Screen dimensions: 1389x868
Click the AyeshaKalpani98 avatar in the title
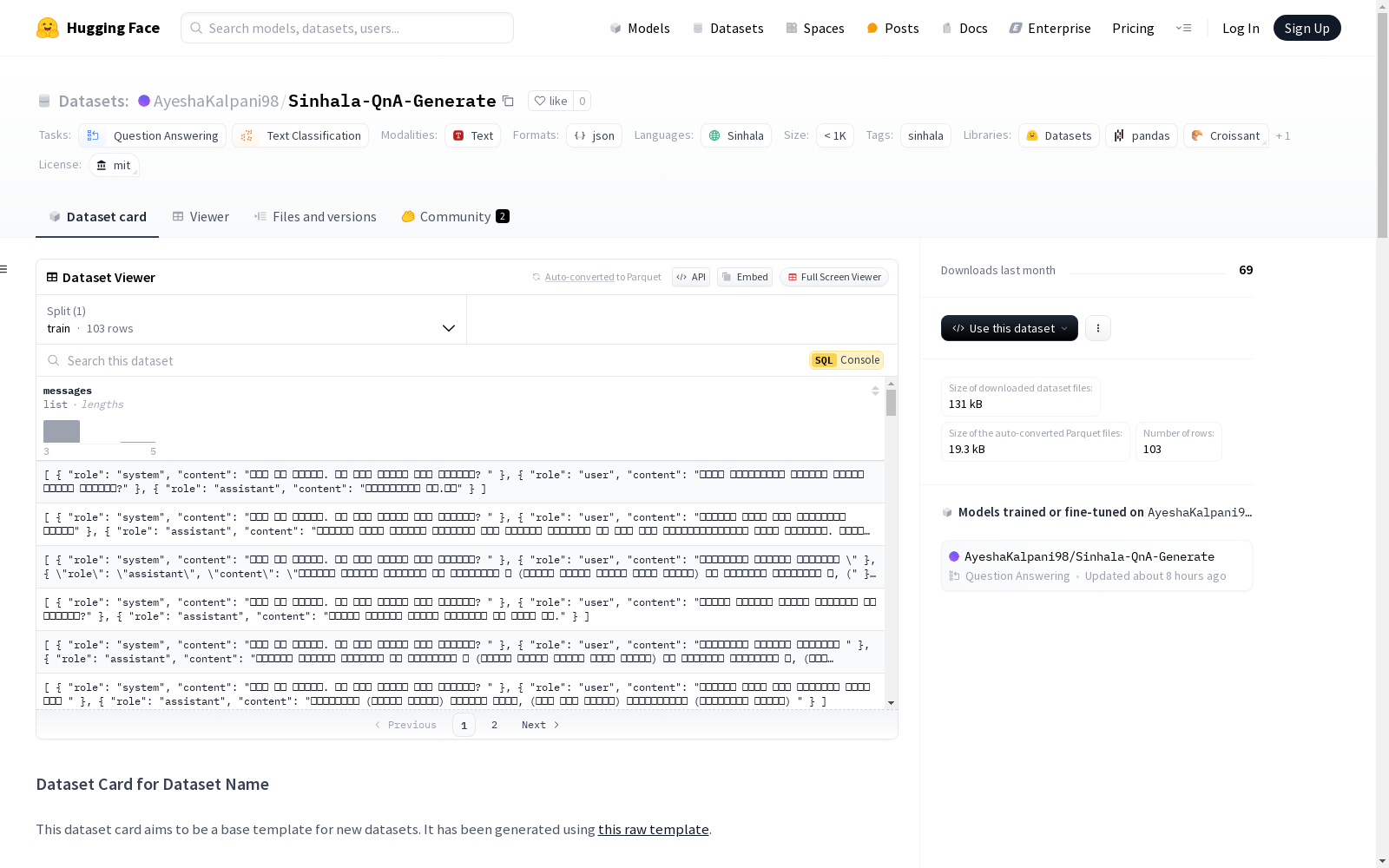point(144,101)
